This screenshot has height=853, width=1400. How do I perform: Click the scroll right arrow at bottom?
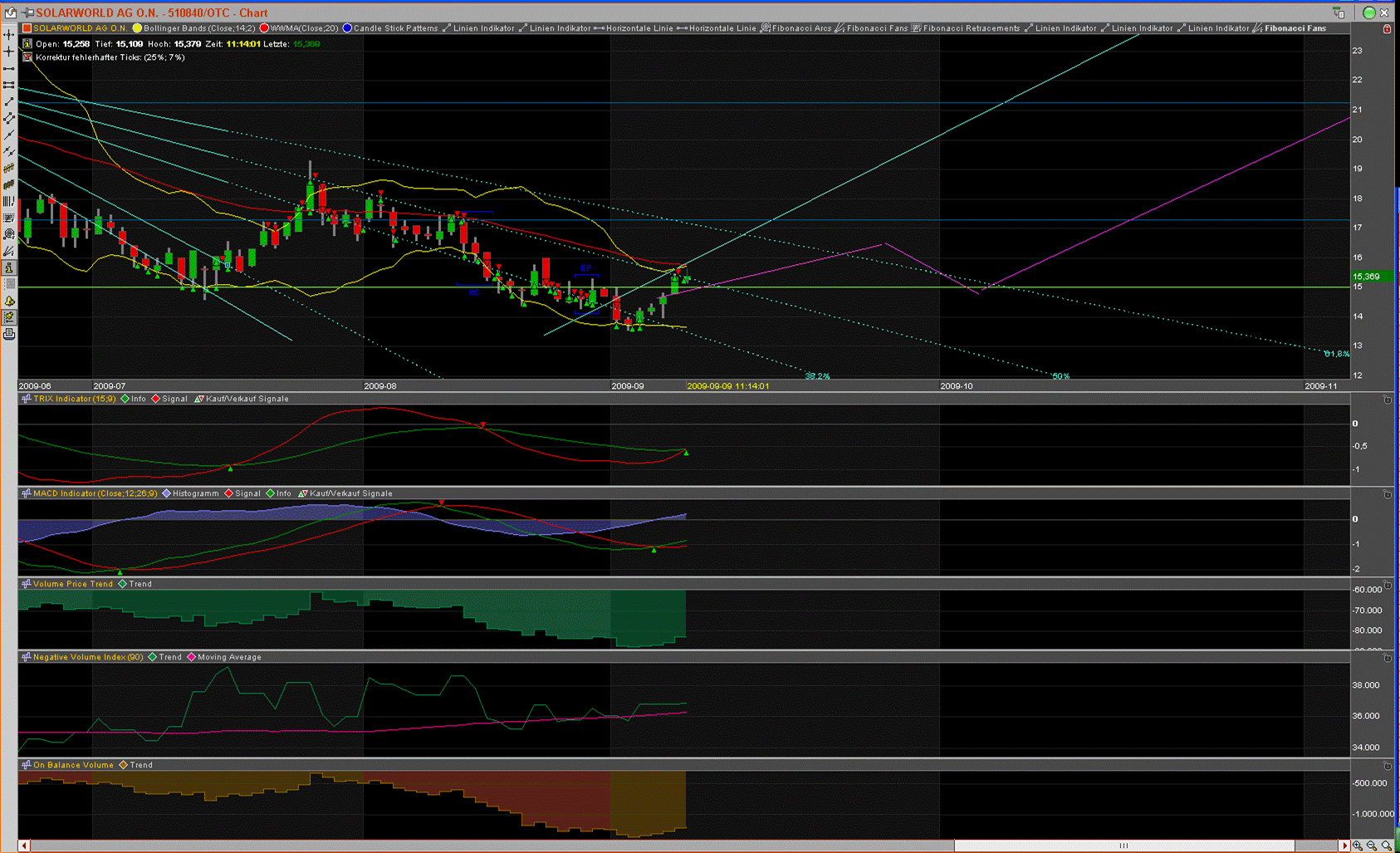[1344, 846]
